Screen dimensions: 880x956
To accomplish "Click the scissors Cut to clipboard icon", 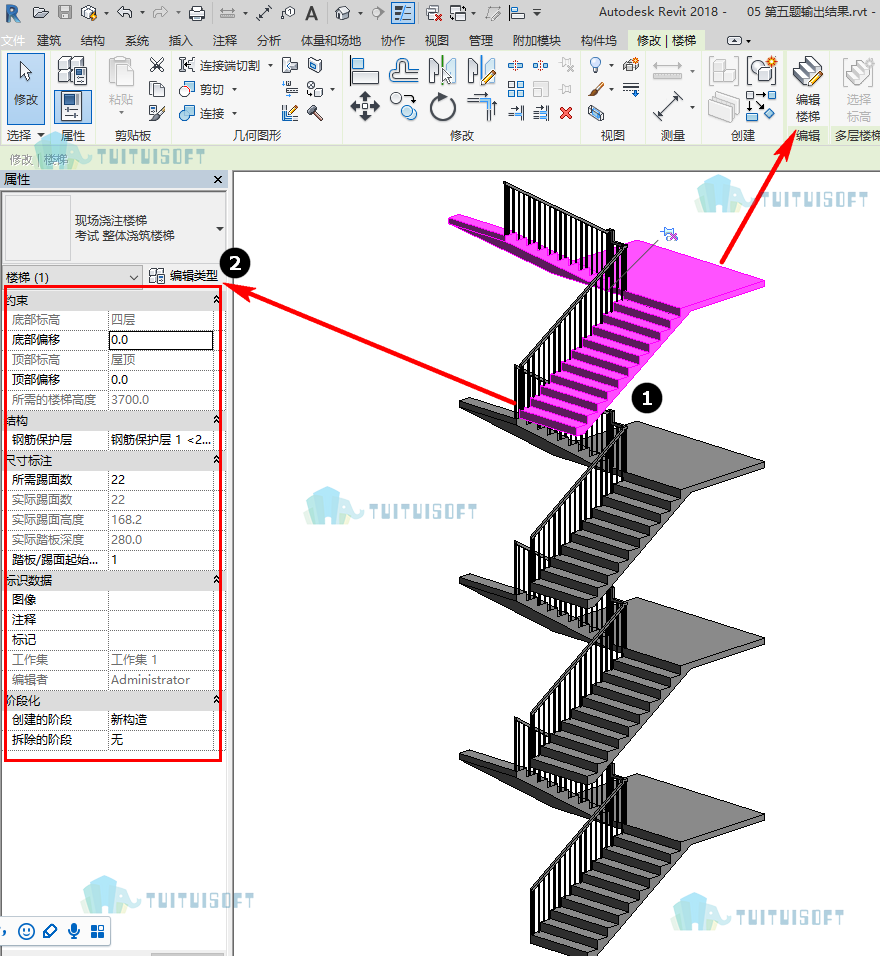I will pos(157,65).
